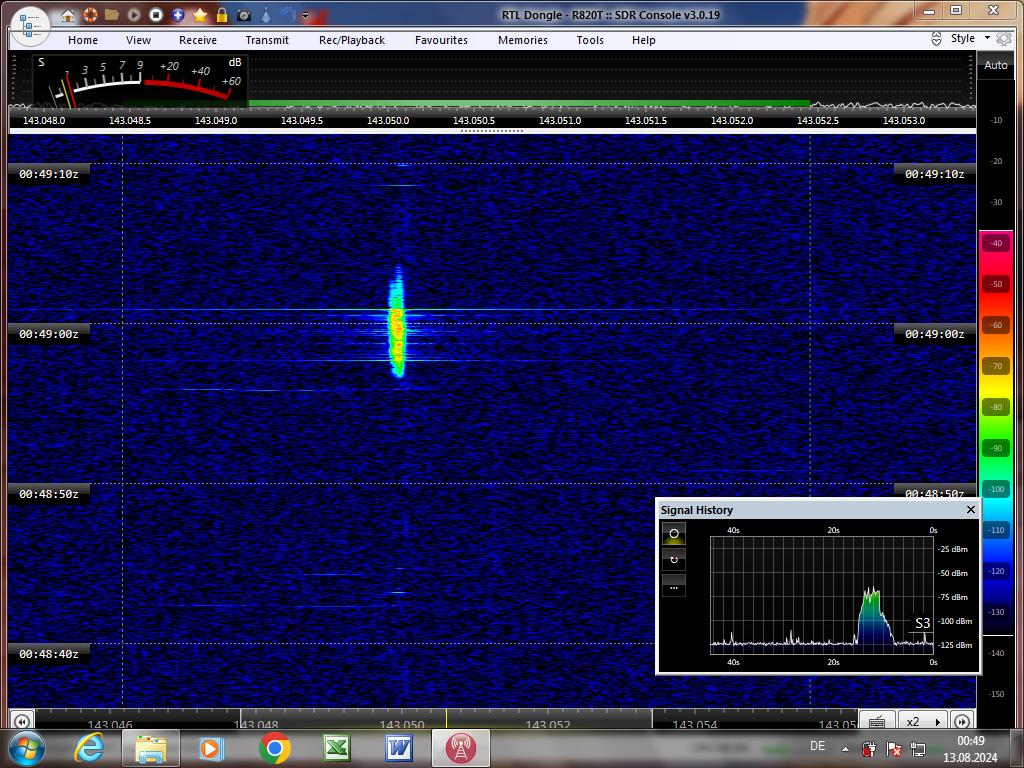Screen dimensions: 1024x768
Task: Open the Windows Start button
Action: click(27, 748)
